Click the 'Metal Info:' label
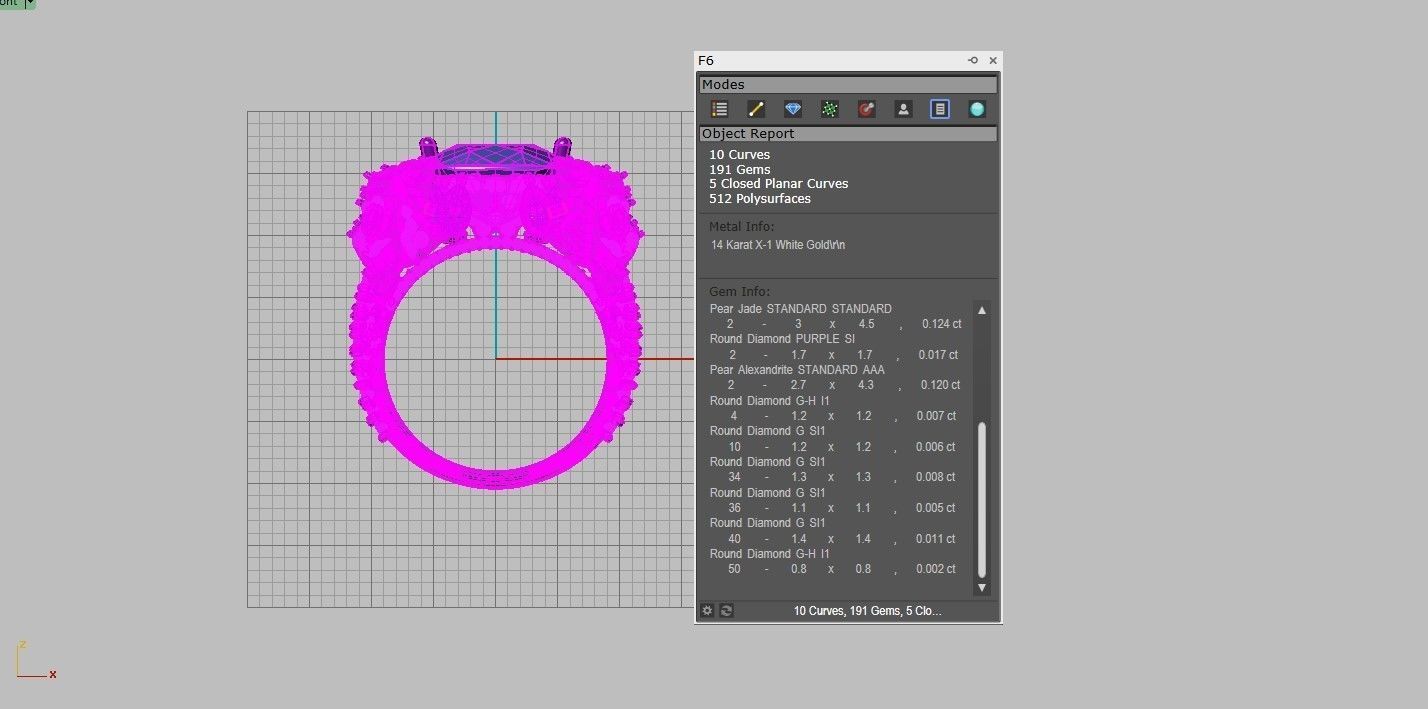Image resolution: width=1428 pixels, height=709 pixels. pos(742,227)
